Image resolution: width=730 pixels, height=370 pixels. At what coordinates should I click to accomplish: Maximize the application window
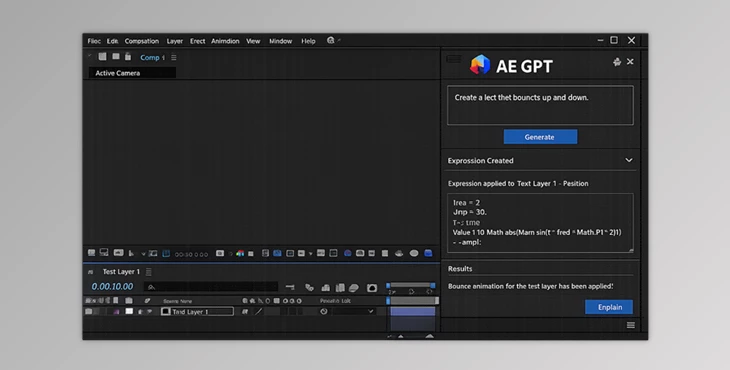tap(614, 40)
